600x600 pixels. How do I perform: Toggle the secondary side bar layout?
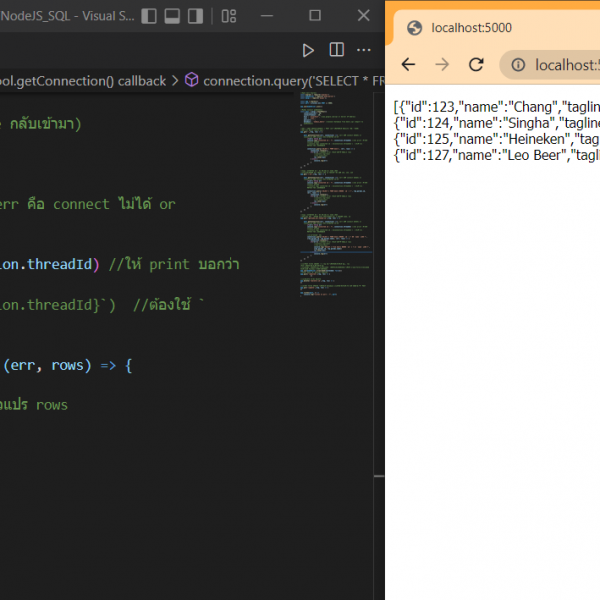click(195, 16)
